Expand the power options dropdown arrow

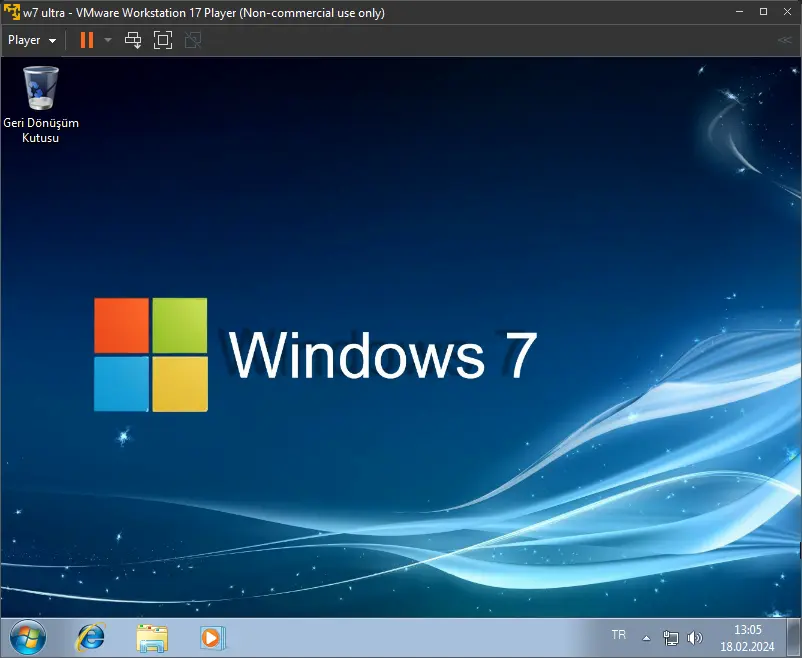tap(108, 40)
